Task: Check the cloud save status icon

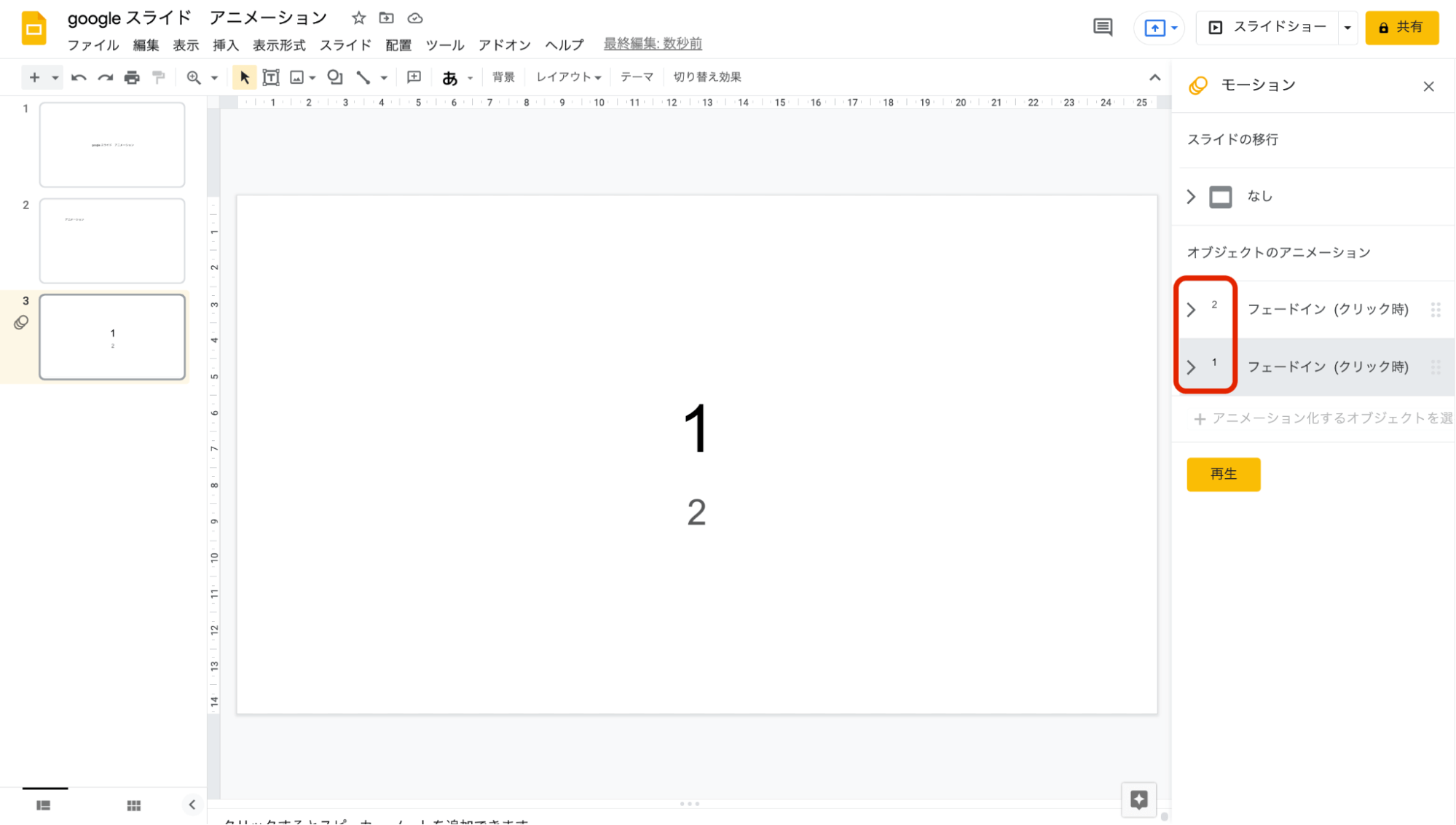Action: click(415, 17)
